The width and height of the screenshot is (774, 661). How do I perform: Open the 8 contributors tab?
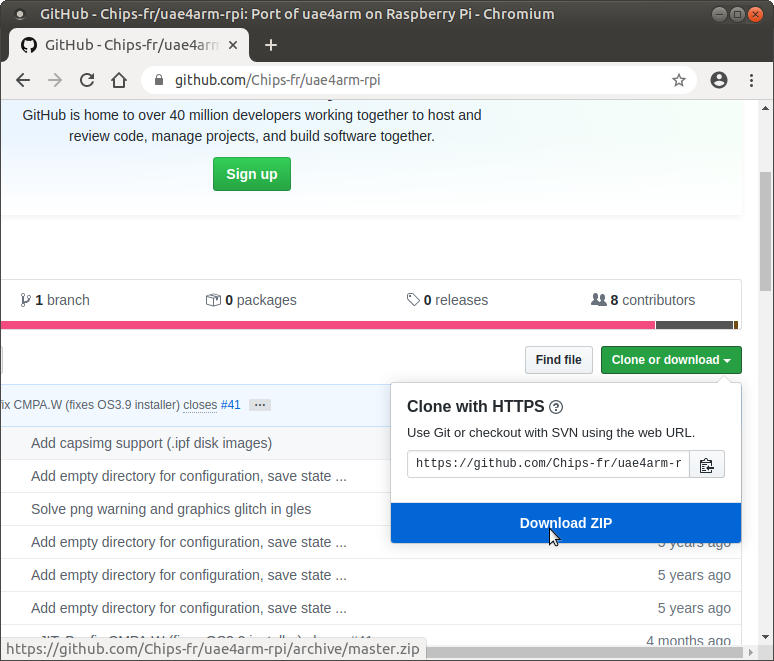point(643,300)
